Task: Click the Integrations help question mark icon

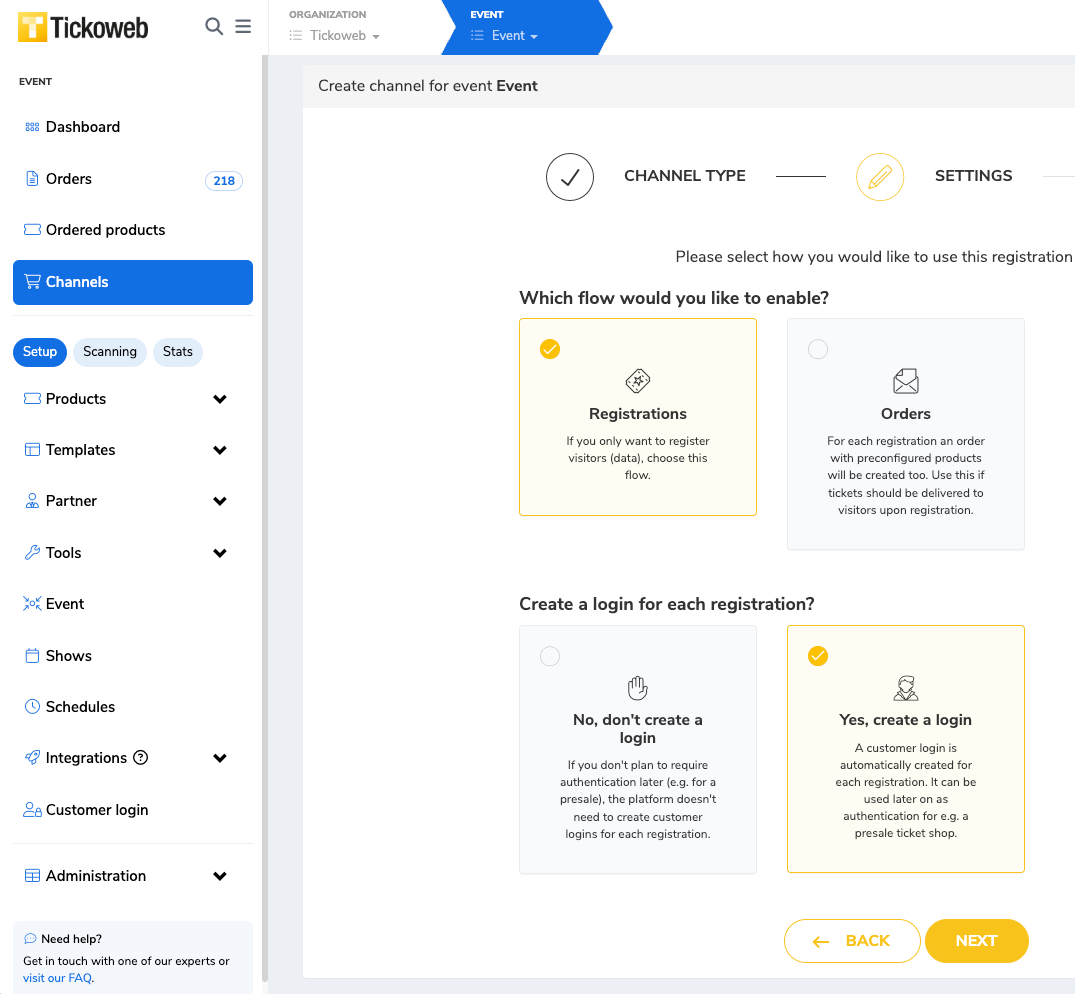Action: click(x=141, y=758)
